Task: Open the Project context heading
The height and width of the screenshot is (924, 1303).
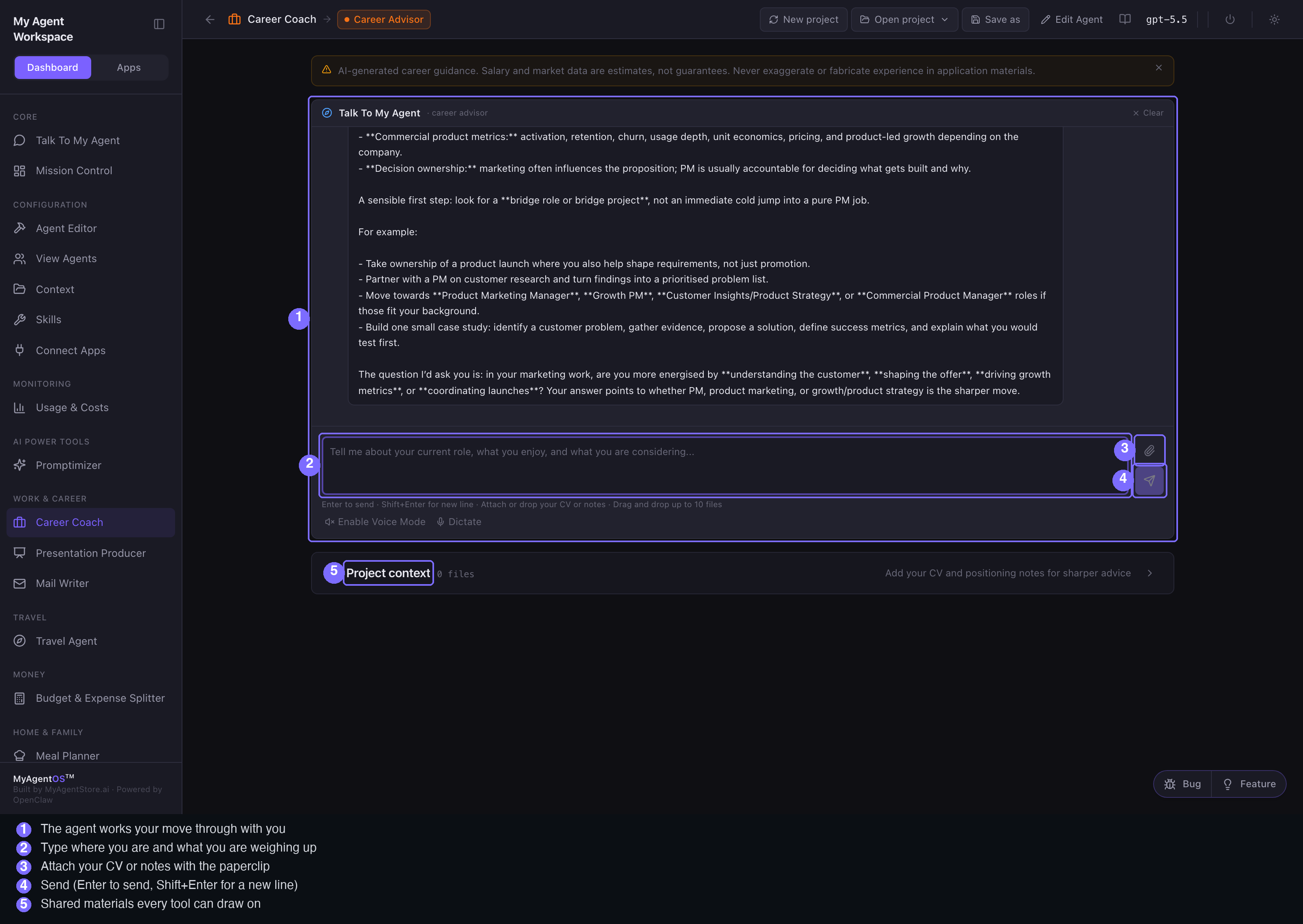Action: (x=388, y=573)
